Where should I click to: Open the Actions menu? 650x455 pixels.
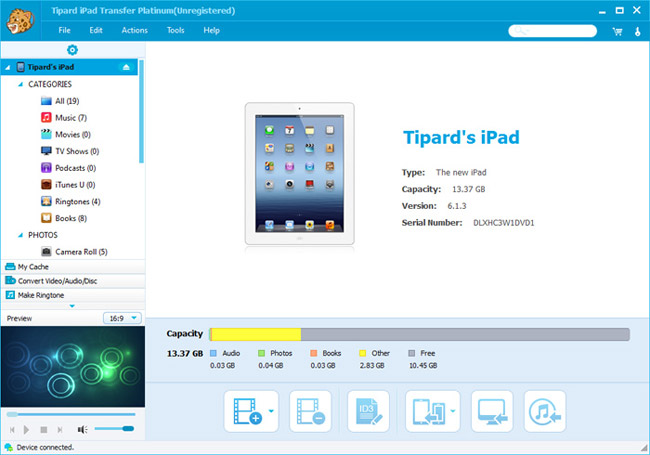134,30
